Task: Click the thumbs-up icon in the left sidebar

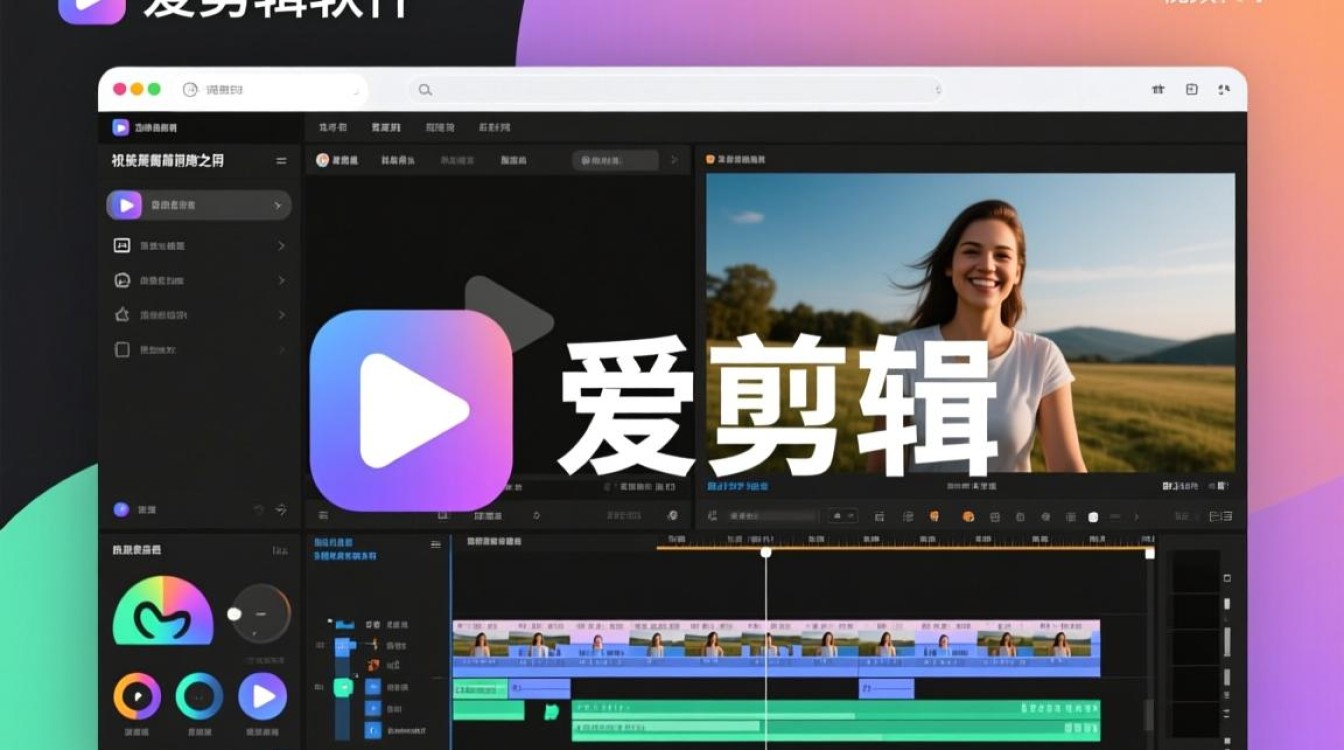Action: coord(122,315)
